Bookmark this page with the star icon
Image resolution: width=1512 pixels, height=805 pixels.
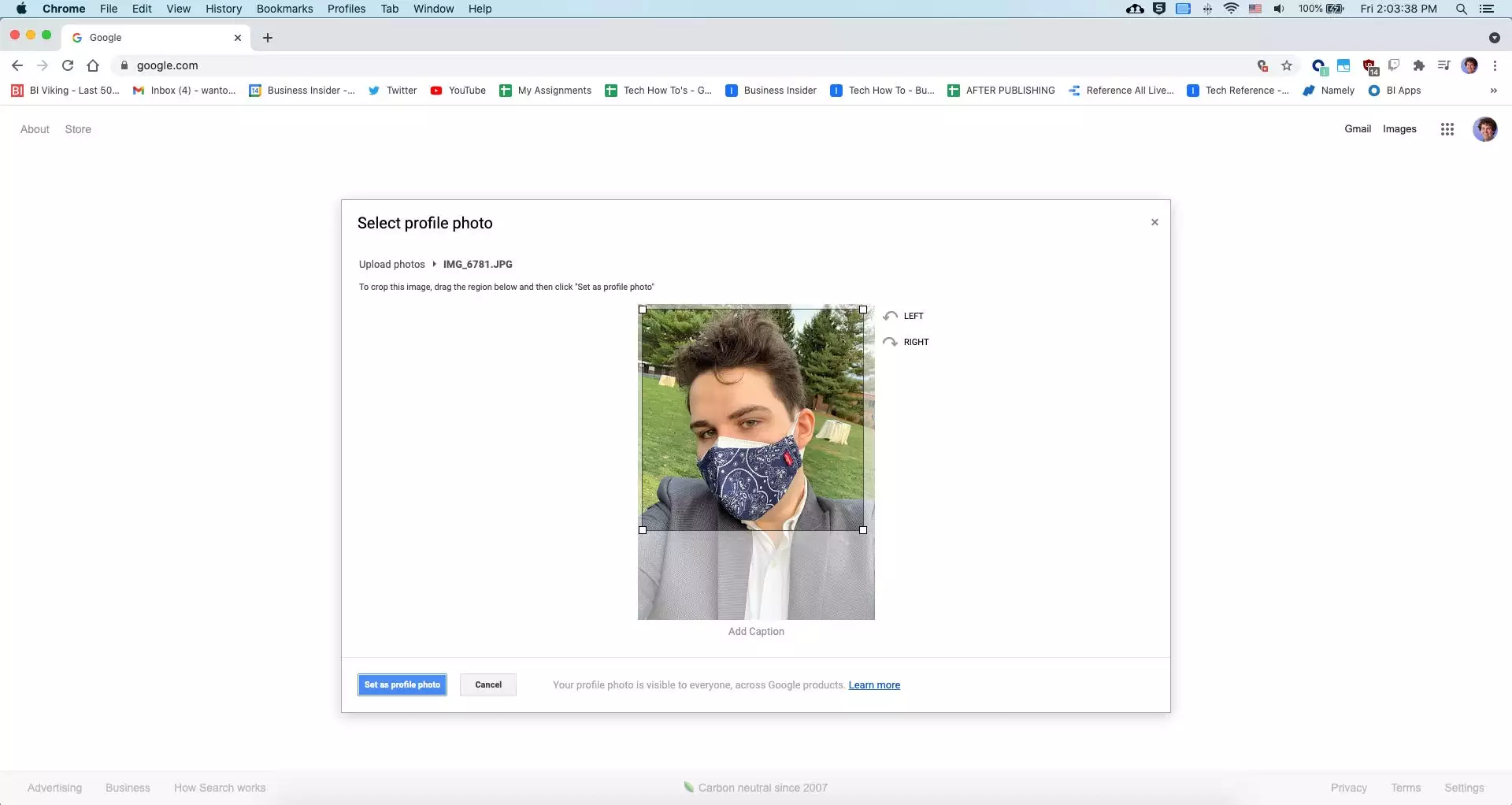coord(1287,65)
